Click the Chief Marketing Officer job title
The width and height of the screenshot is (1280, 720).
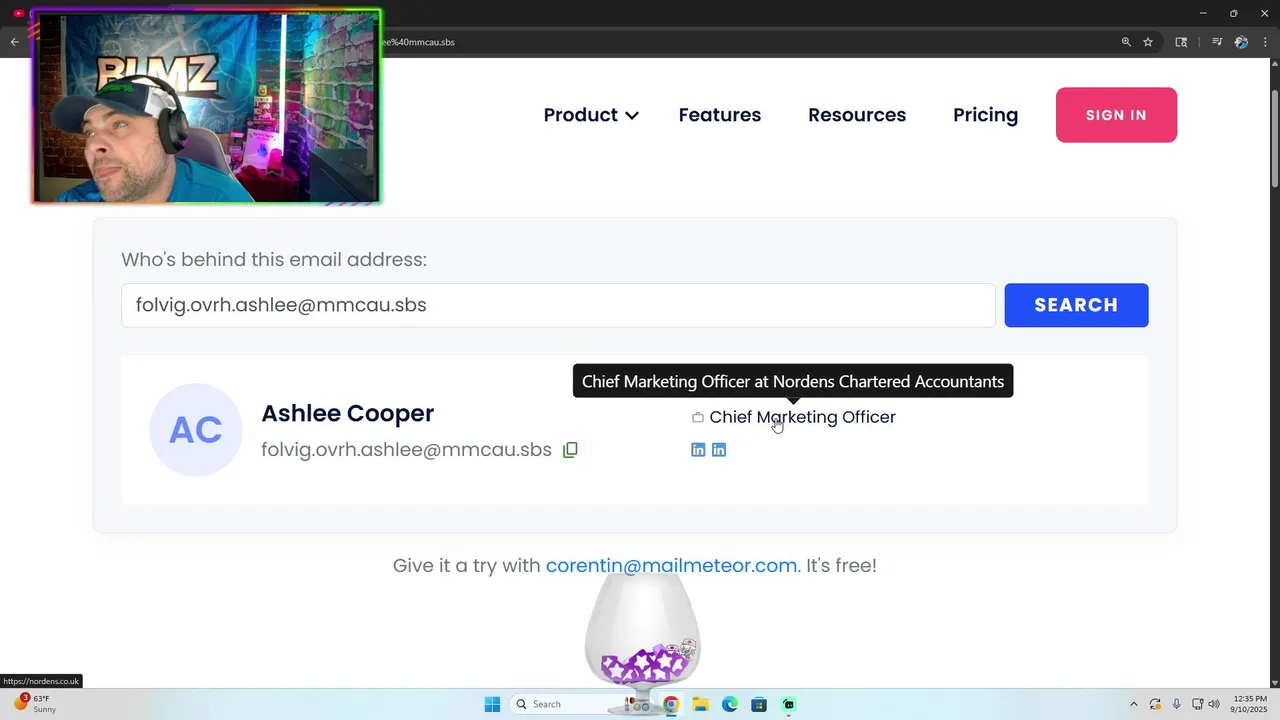click(x=802, y=417)
